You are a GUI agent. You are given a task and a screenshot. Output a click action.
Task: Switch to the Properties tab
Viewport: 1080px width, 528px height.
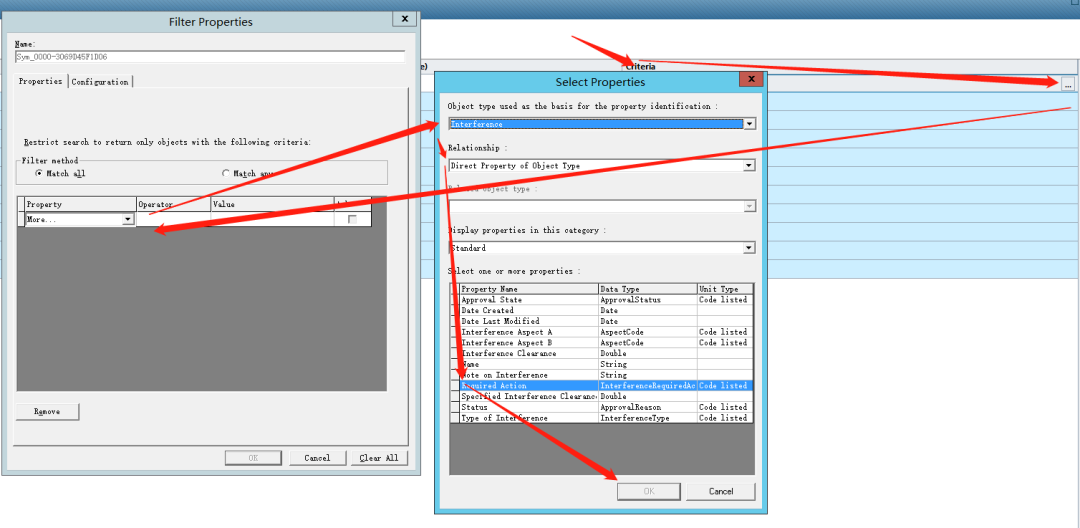pos(41,81)
